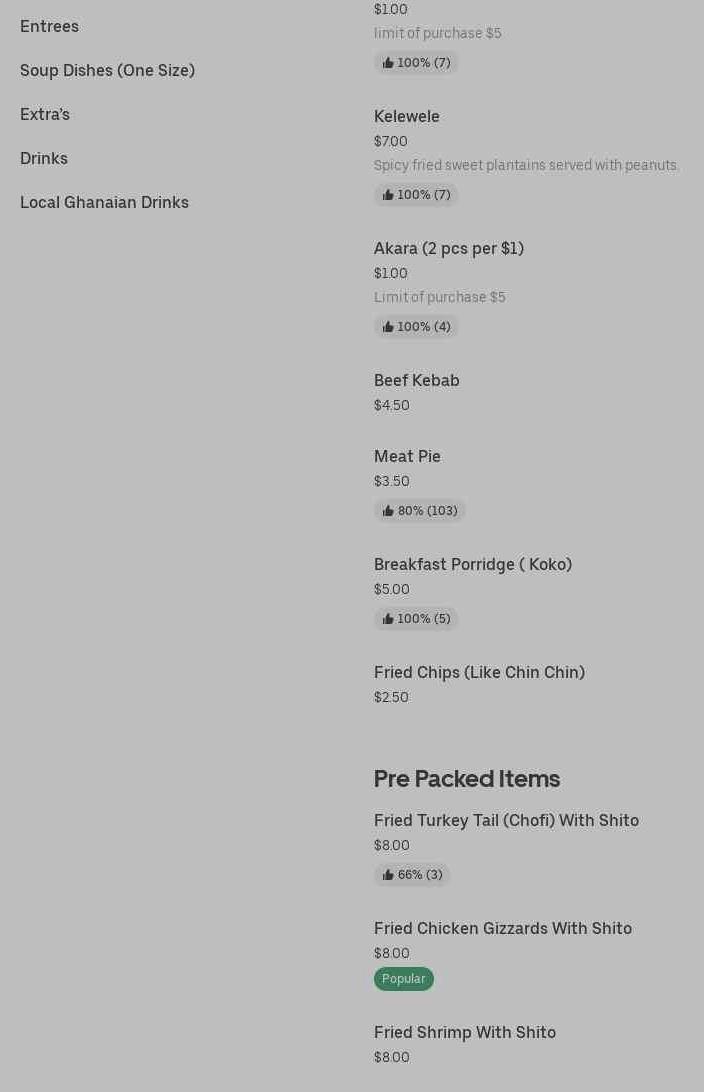The width and height of the screenshot is (704, 1092).
Task: Choose the Meat Pie item
Action: click(x=407, y=456)
